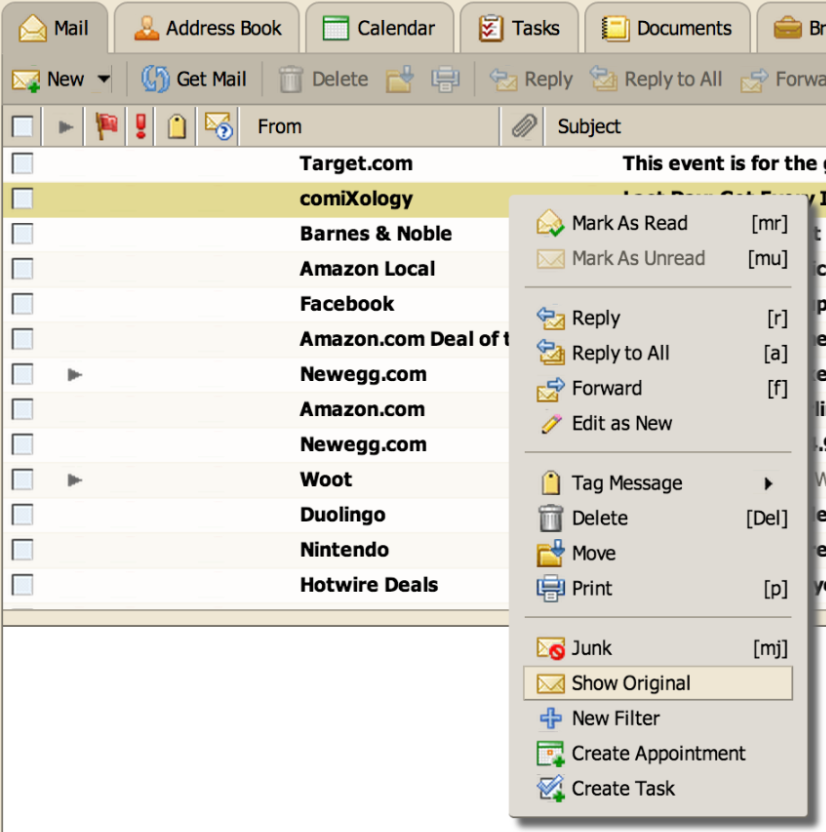Select the Hotwire Deals message checkbox
The height and width of the screenshot is (832, 826).
[22, 585]
